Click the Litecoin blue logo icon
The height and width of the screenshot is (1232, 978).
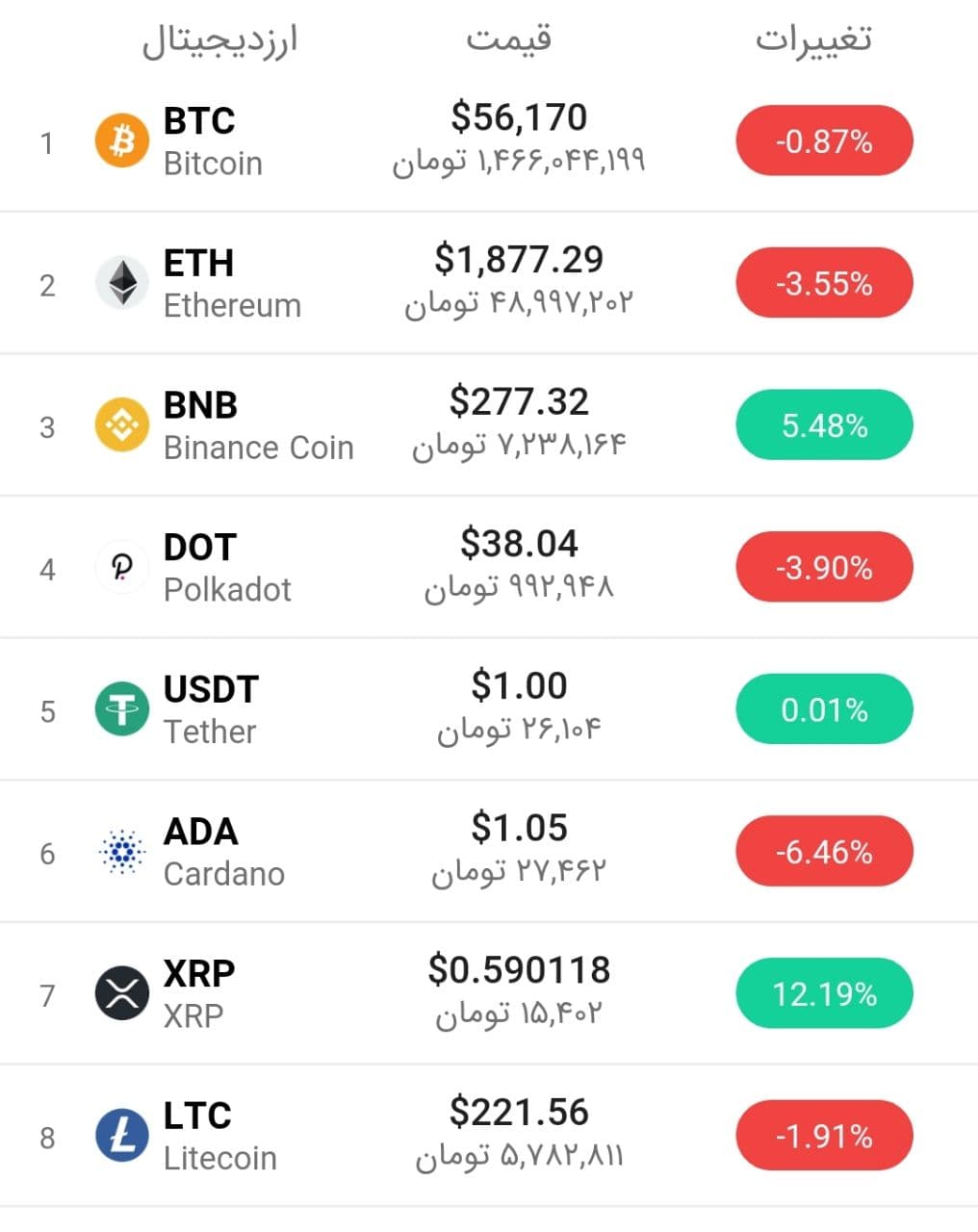tap(122, 1136)
